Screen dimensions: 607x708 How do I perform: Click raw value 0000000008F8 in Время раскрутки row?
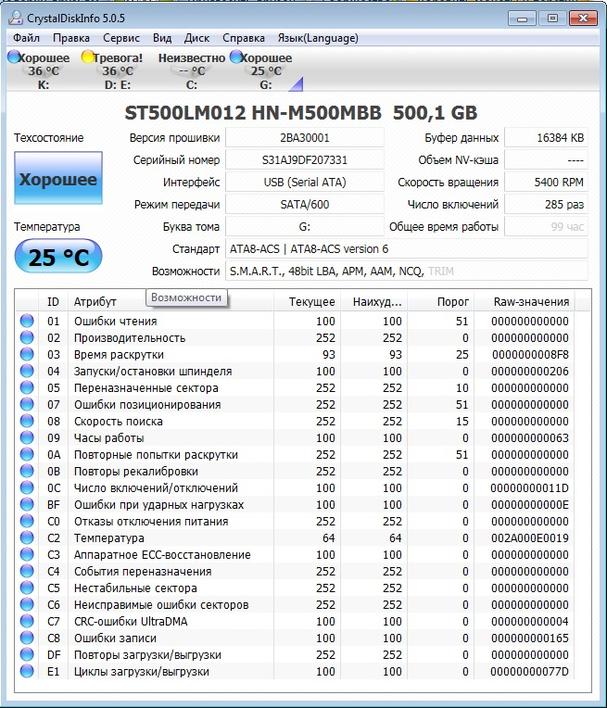point(530,354)
